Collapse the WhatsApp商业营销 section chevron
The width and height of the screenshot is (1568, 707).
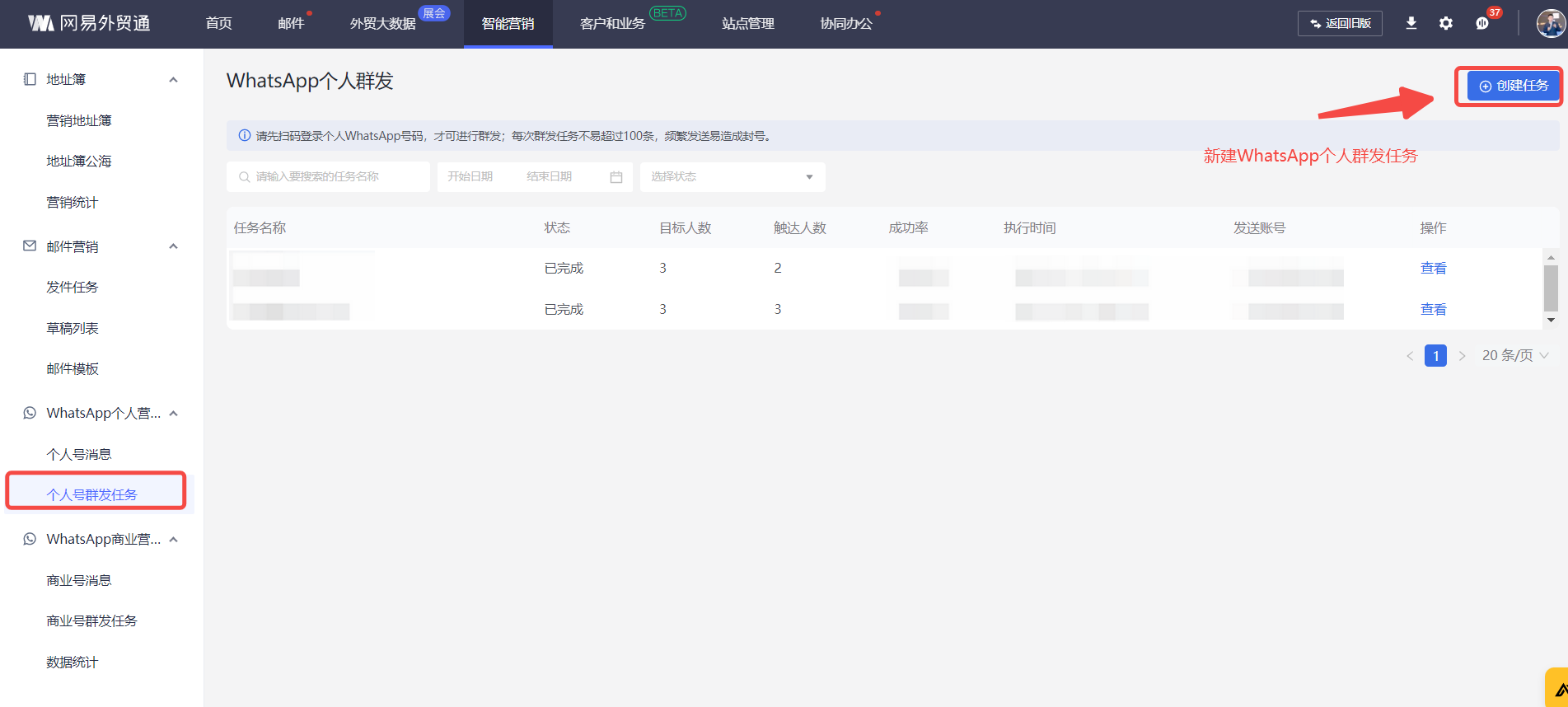tap(173, 540)
